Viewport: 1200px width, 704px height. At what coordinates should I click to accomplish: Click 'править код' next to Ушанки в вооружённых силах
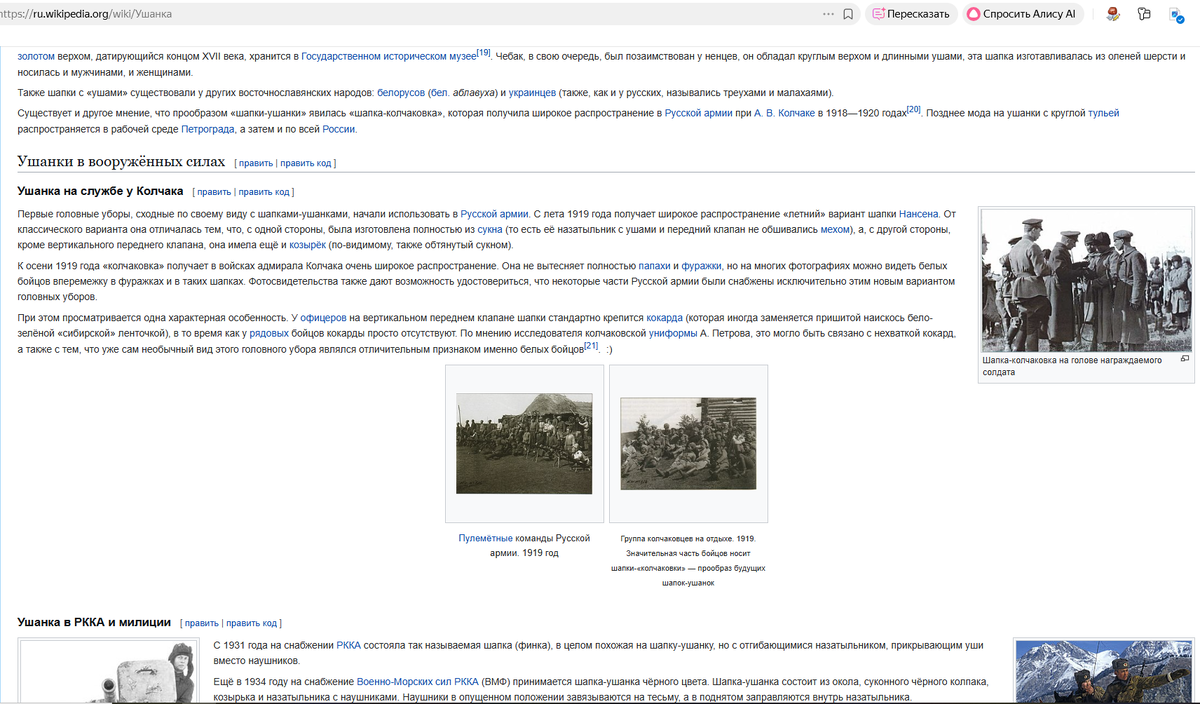[306, 162]
